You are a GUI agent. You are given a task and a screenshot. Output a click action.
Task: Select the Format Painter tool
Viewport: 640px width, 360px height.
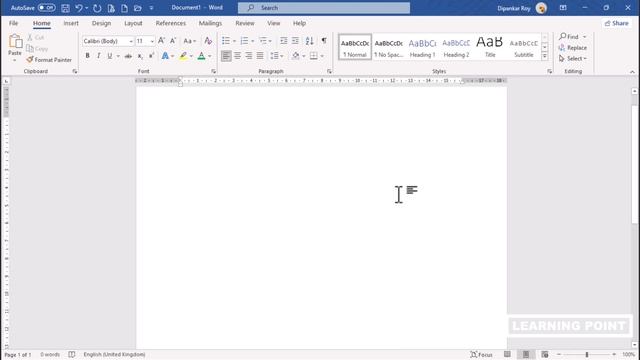(49, 60)
